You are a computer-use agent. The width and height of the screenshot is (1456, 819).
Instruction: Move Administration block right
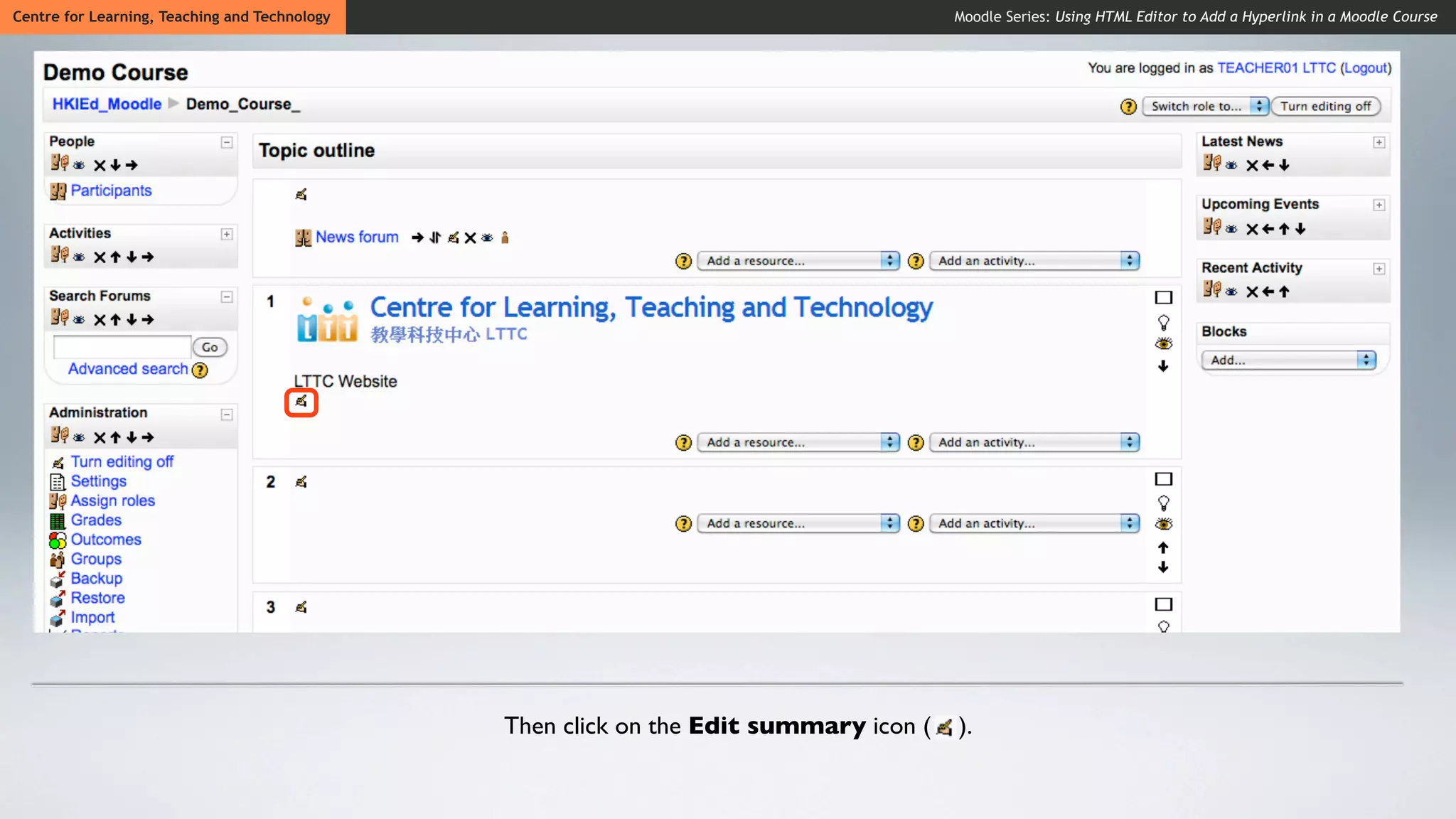click(148, 438)
